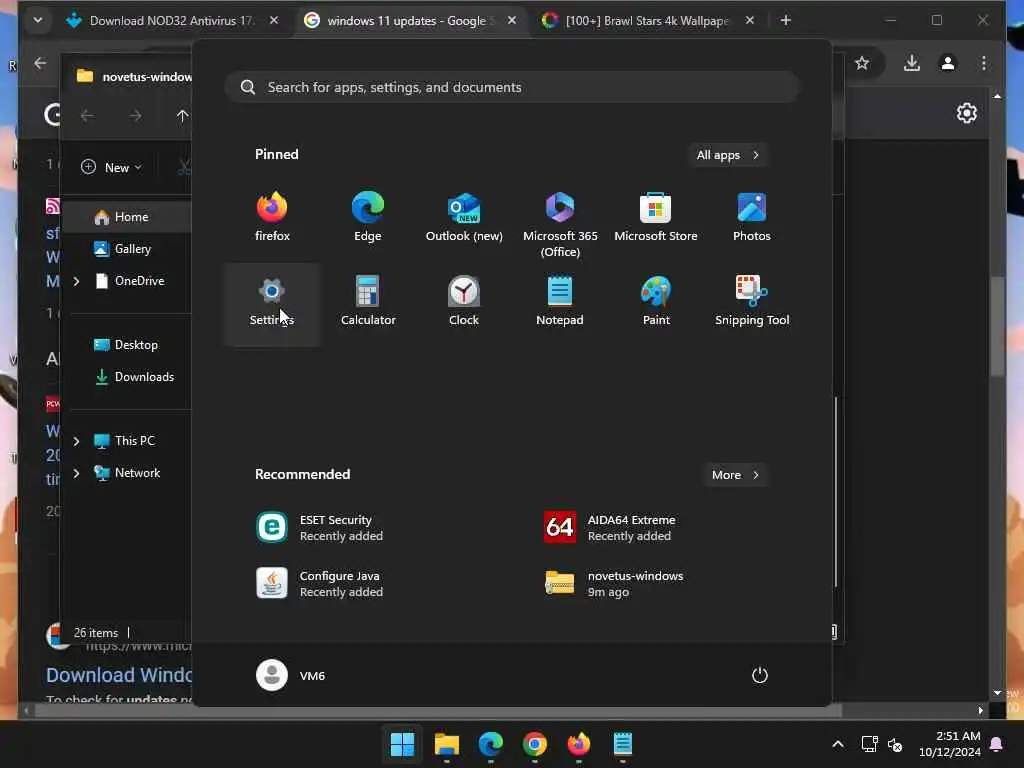Switch to Brawl Stars 4k Wallpaper tab
This screenshot has height=768, width=1024.
pos(647,21)
